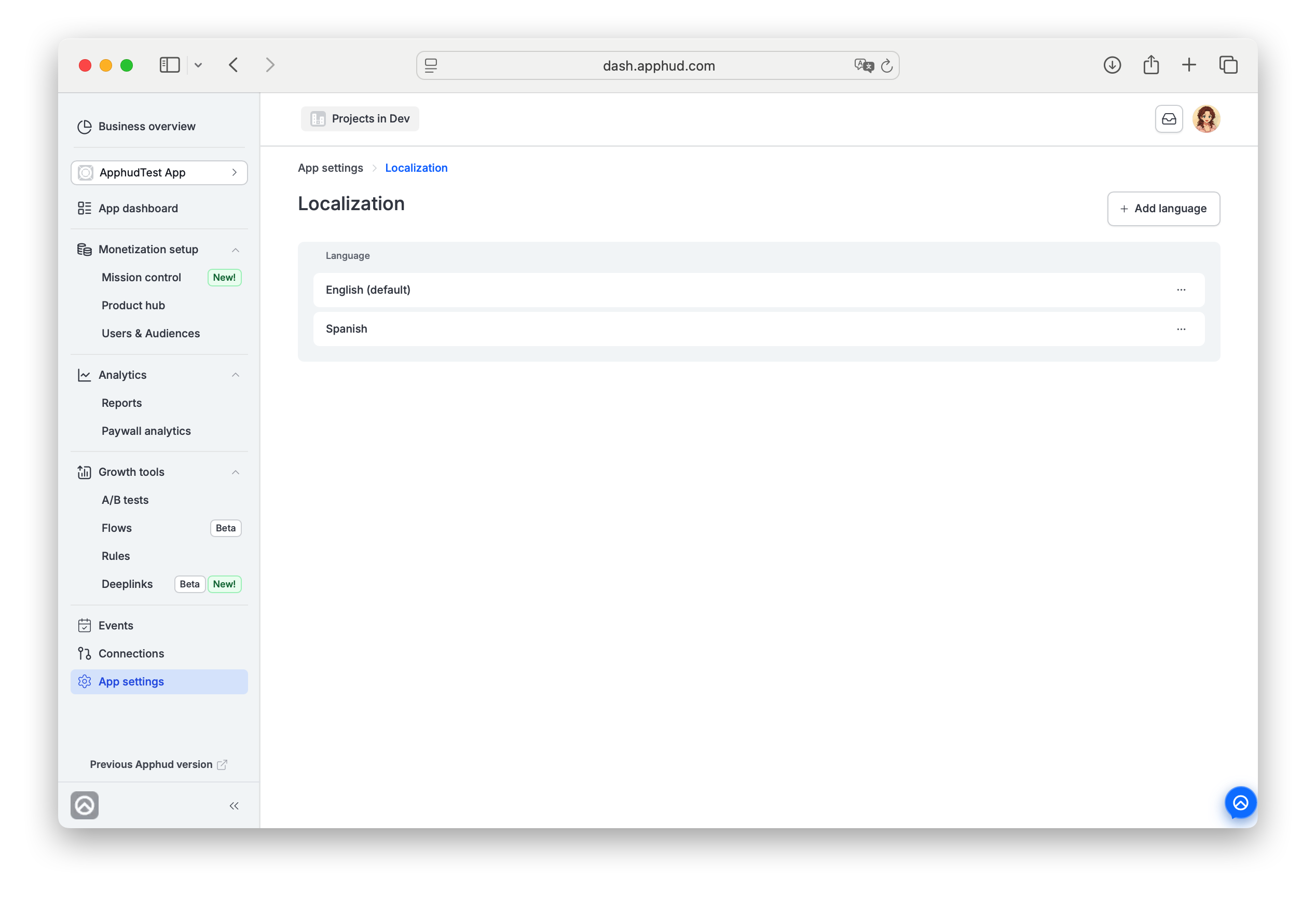Collapse the Monetization setup section
Viewport: 1316px width, 906px height.
coord(236,250)
